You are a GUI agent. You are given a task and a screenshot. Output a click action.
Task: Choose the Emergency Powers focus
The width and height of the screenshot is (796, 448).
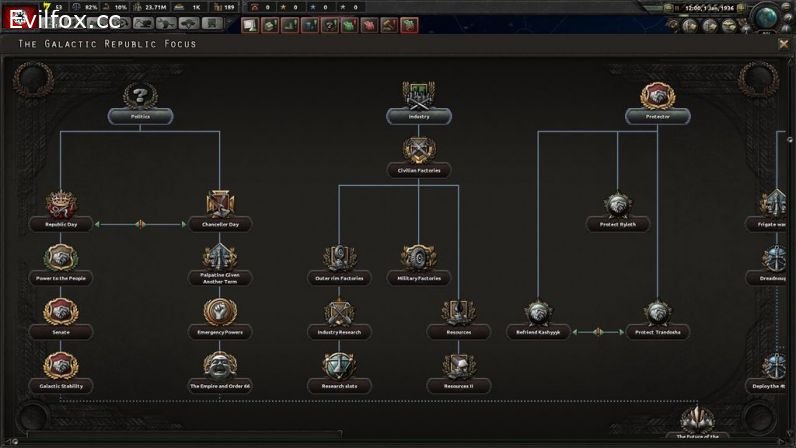click(220, 314)
